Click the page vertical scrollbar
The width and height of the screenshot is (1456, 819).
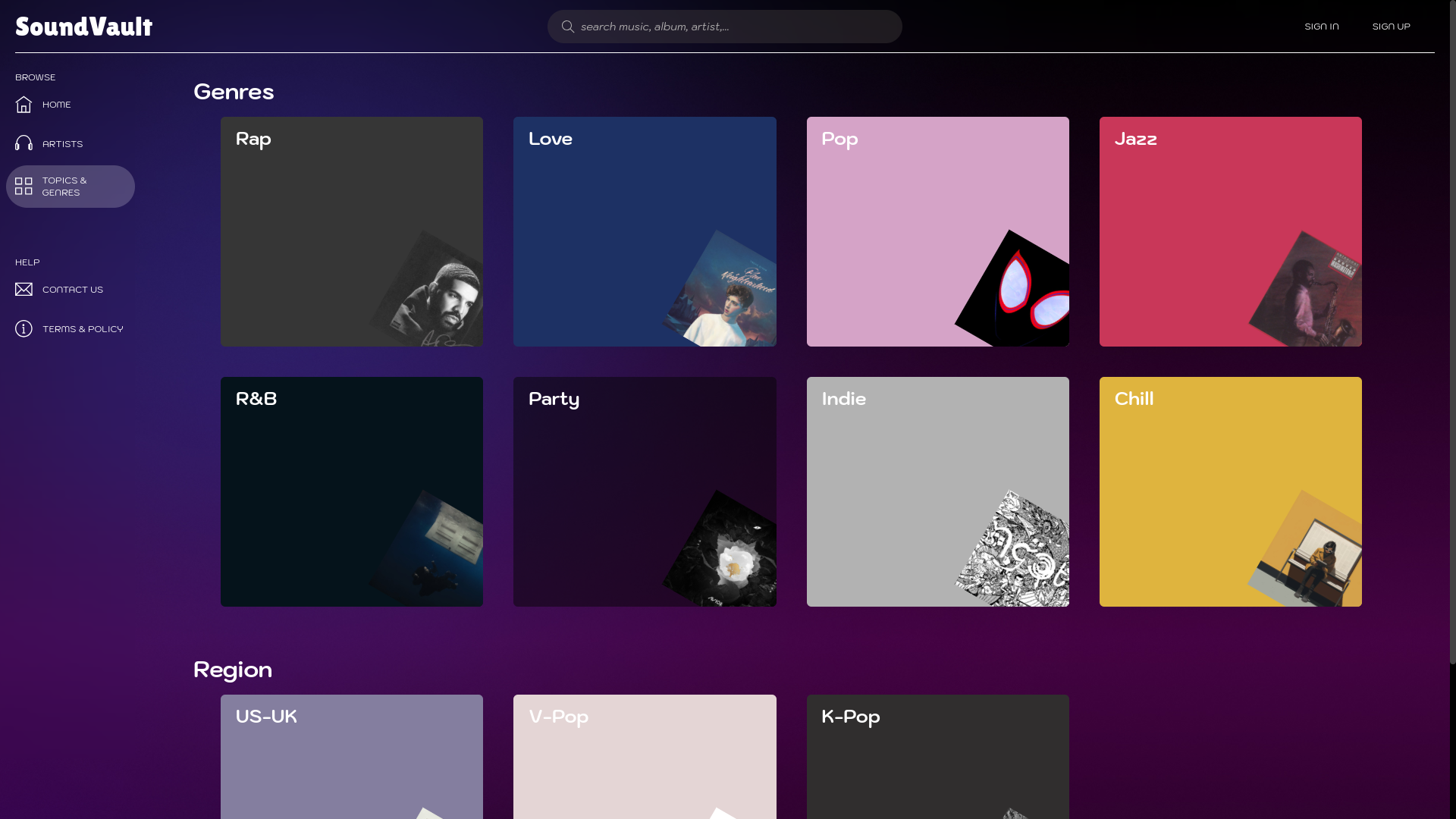pyautogui.click(x=1452, y=334)
